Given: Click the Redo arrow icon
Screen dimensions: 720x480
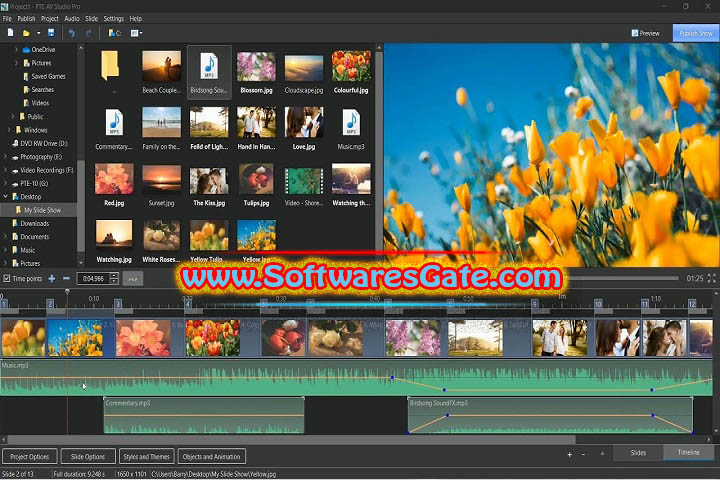Looking at the screenshot, I should coord(88,33).
